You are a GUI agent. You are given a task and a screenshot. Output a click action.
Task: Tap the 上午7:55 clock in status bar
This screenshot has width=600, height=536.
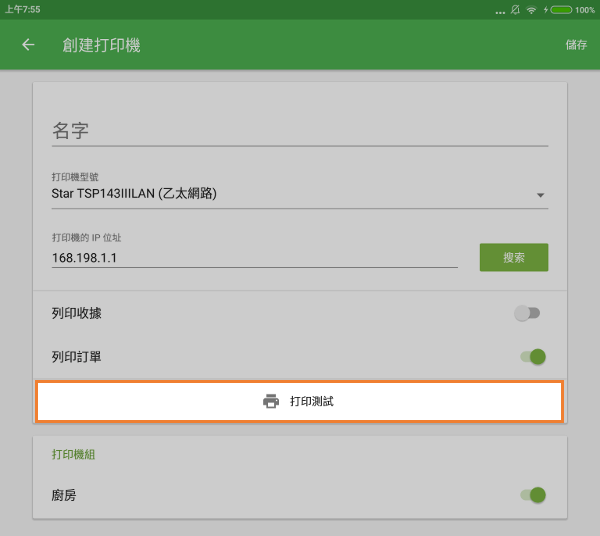point(23,10)
